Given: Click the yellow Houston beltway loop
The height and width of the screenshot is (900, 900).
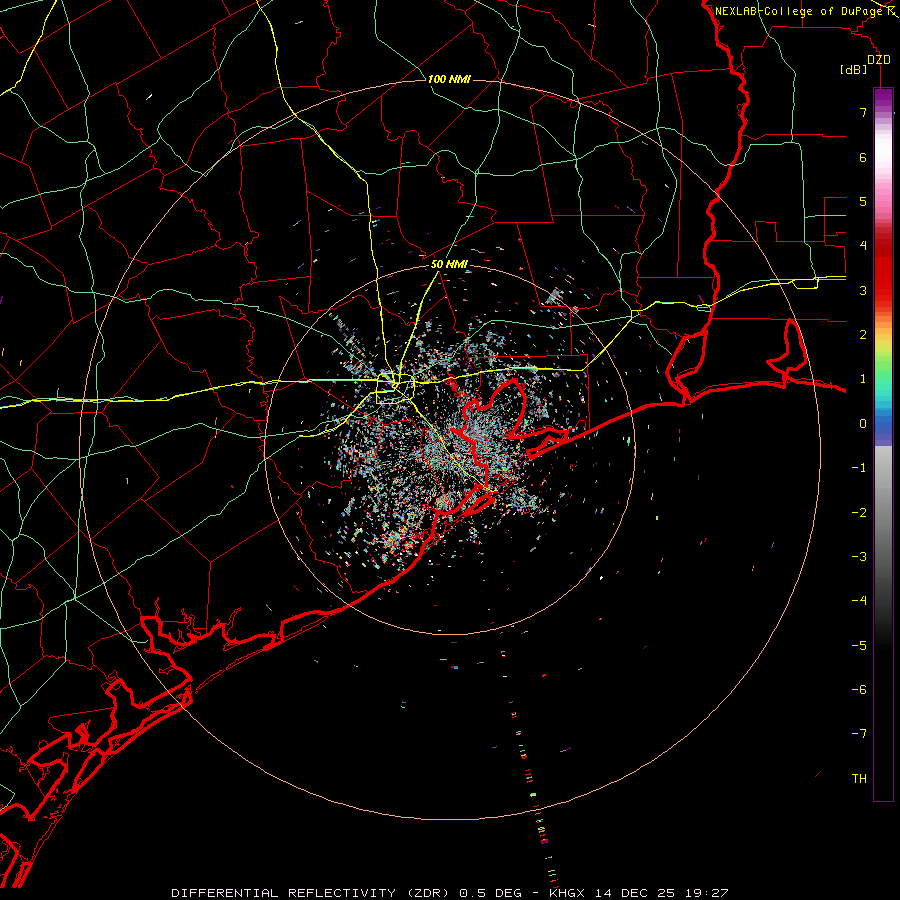Looking at the screenshot, I should [x=395, y=389].
